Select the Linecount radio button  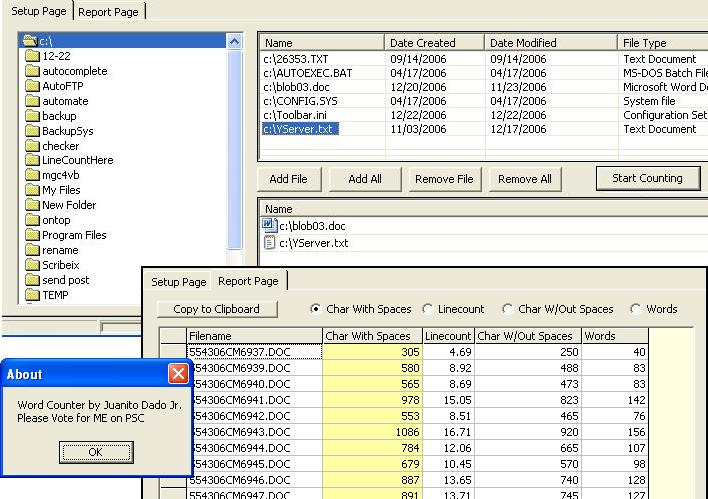pyautogui.click(x=429, y=310)
